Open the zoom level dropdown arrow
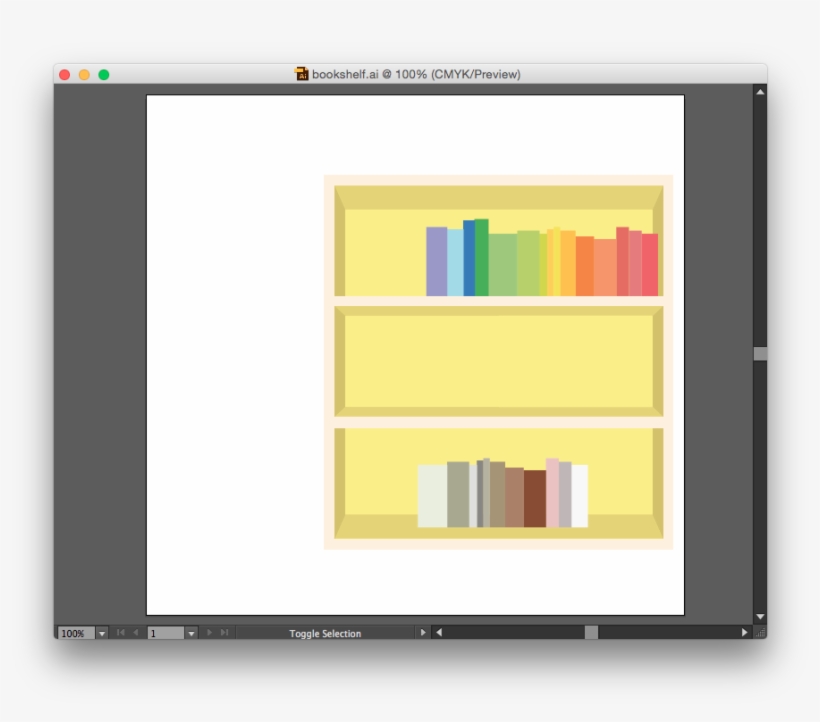This screenshot has height=722, width=820. coord(102,633)
